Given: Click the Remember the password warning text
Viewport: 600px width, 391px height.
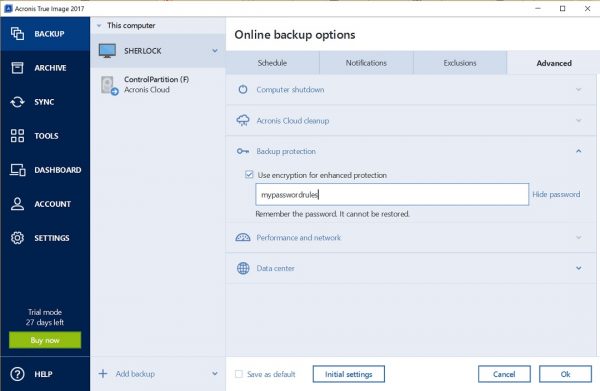Looking at the screenshot, I should tap(332, 214).
